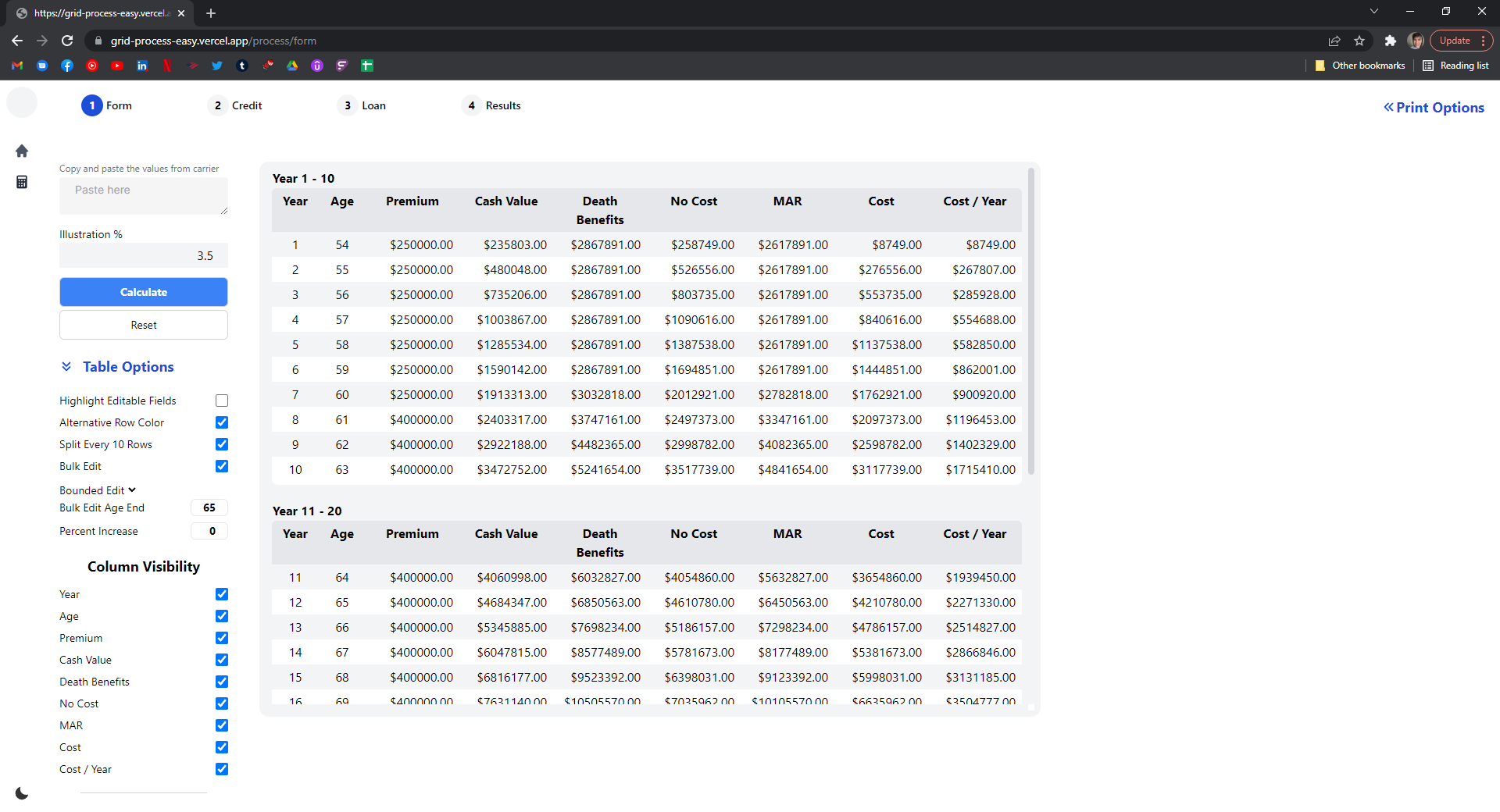Image resolution: width=1500 pixels, height=812 pixels.
Task: Open the calculator icon in sidebar
Action: (22, 182)
